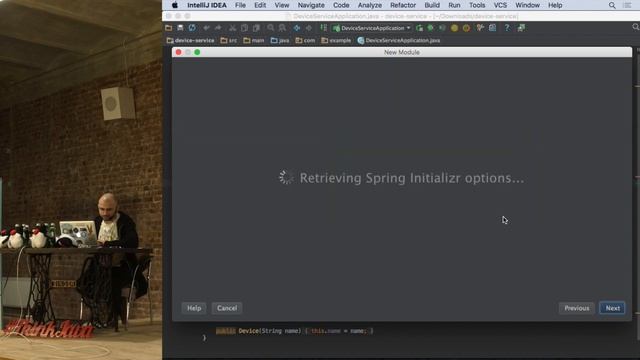This screenshot has width=640, height=360.
Task: Click the Next button
Action: pos(612,308)
